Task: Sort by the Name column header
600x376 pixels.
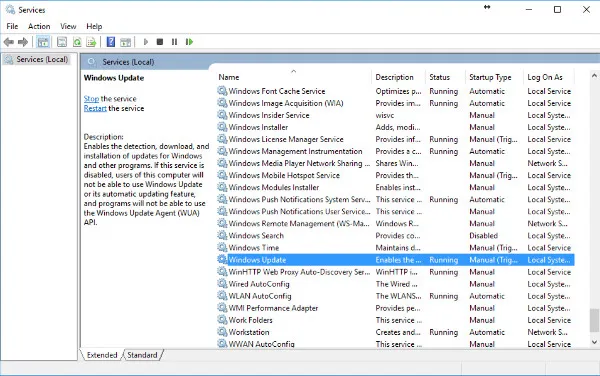Action: [293, 77]
